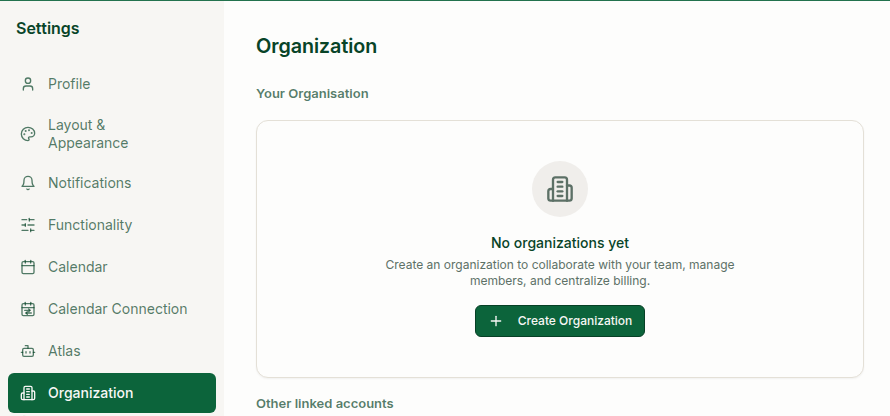Click the building icon above No organizations yet
This screenshot has height=416, width=890.
click(560, 189)
